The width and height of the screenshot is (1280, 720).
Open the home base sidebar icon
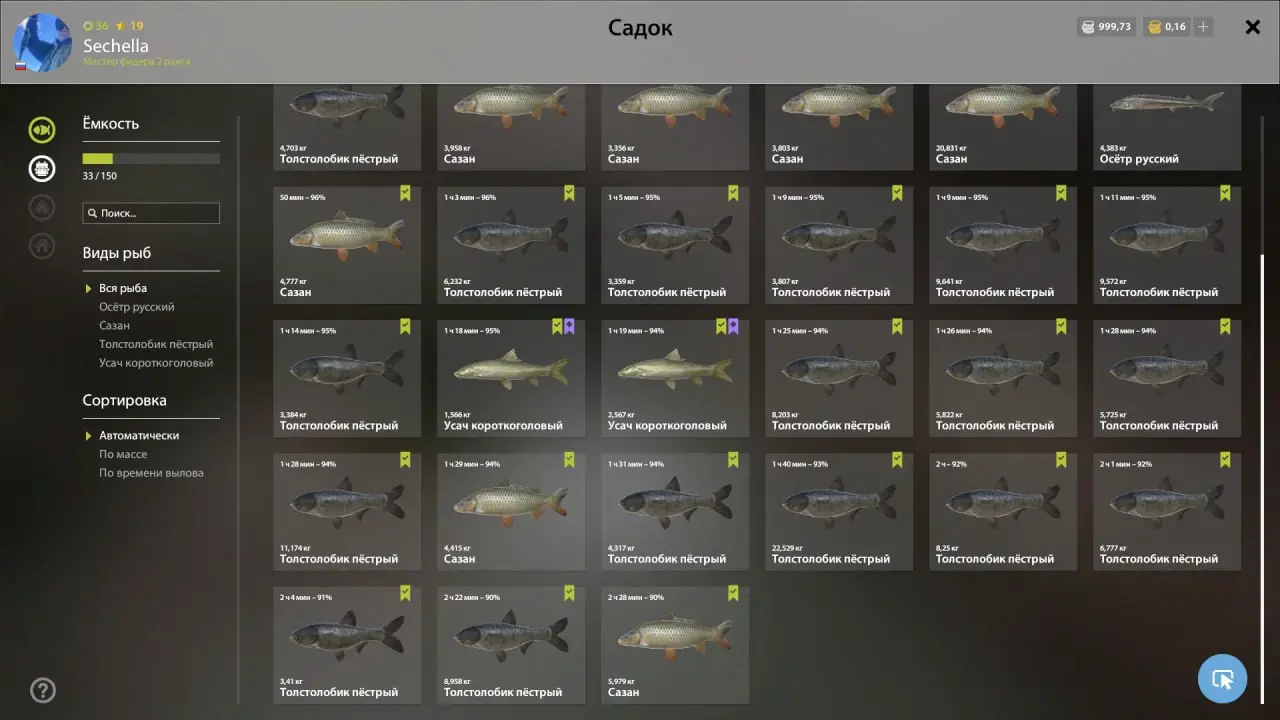point(42,245)
